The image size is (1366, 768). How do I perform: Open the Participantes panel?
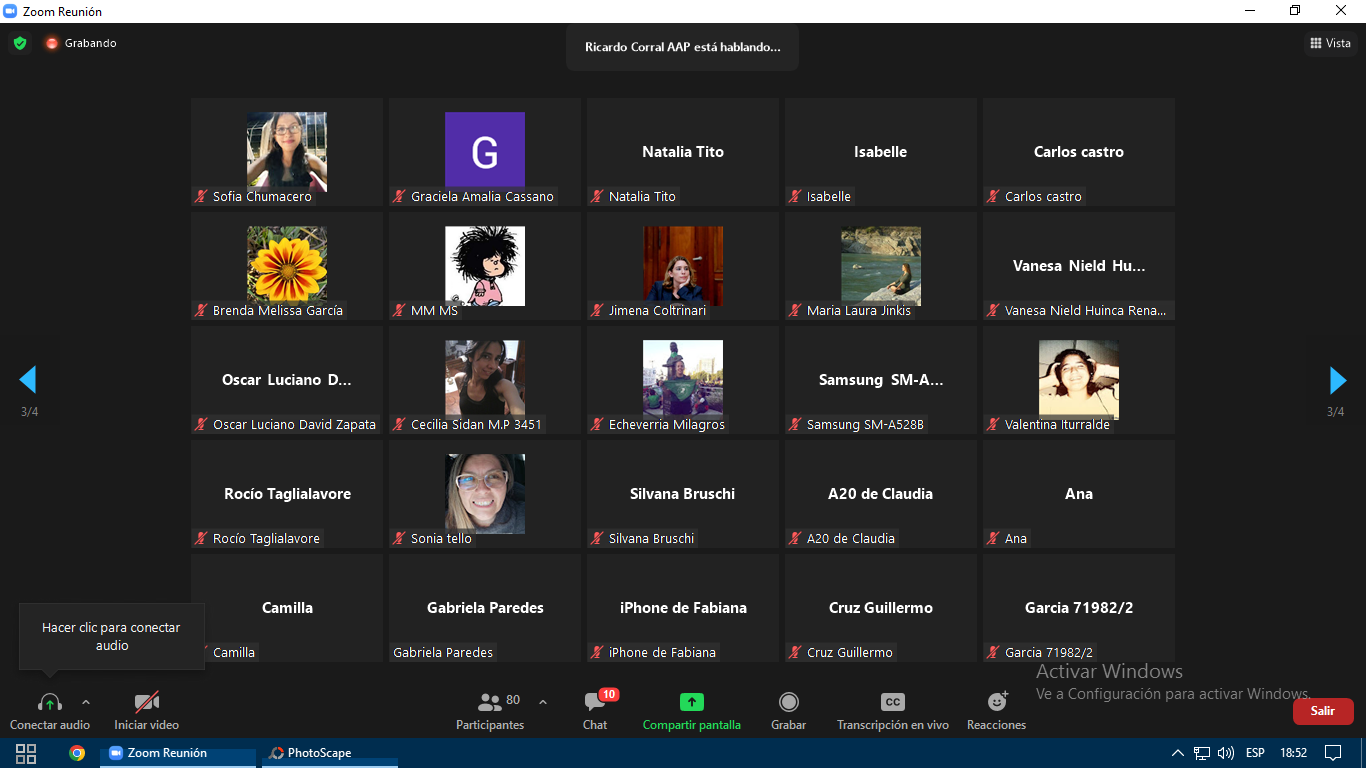(490, 710)
